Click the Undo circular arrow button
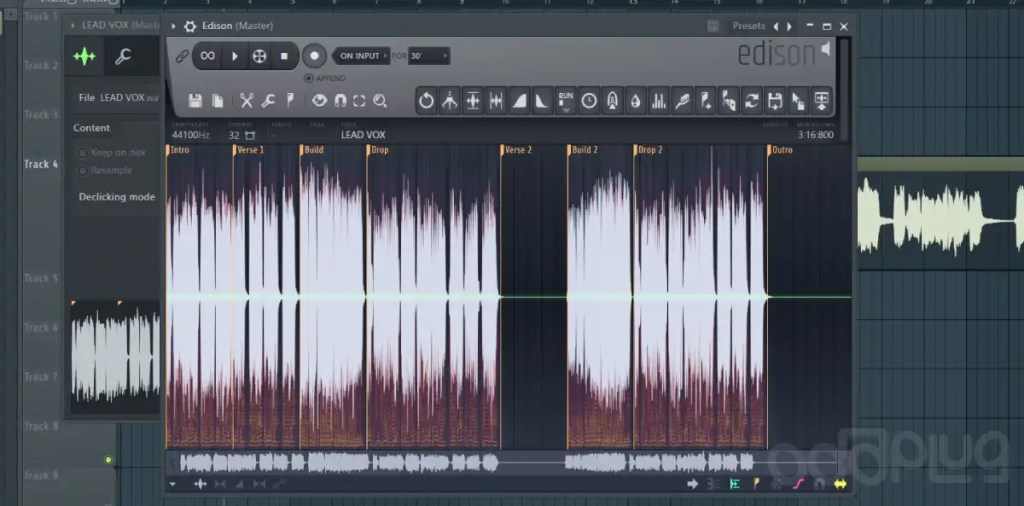Screen dimensions: 1024x506 pyautogui.click(x=426, y=101)
